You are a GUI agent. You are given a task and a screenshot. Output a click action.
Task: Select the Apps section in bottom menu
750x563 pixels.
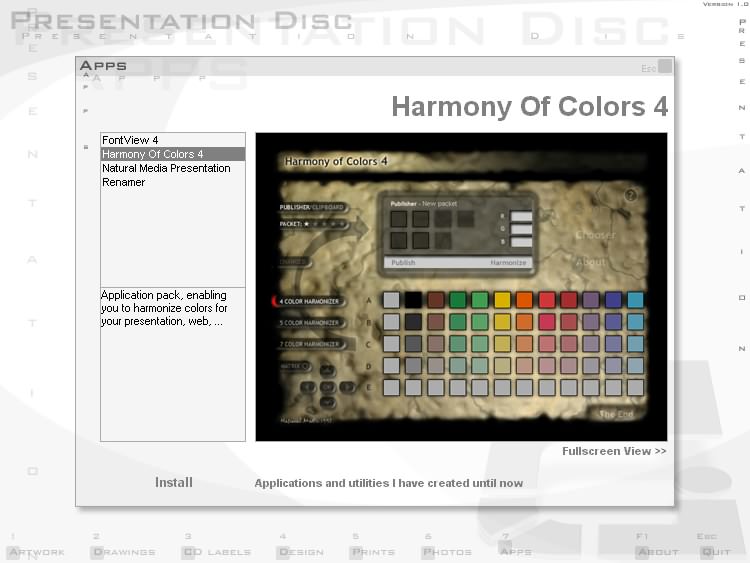[515, 551]
